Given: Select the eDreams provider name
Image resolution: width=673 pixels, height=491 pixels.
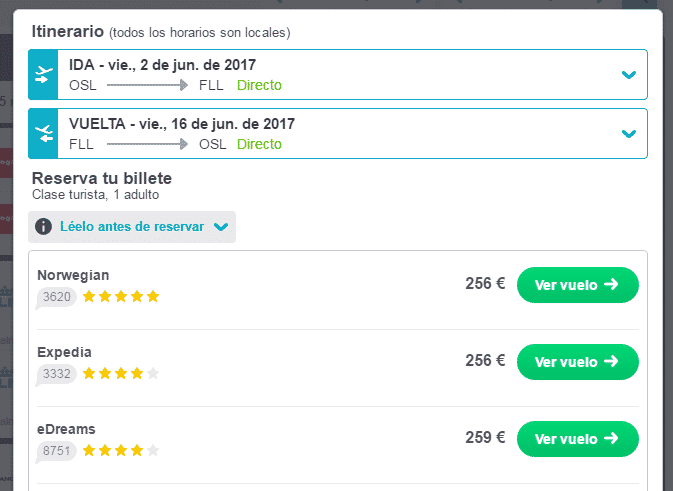Looking at the screenshot, I should (x=66, y=429).
